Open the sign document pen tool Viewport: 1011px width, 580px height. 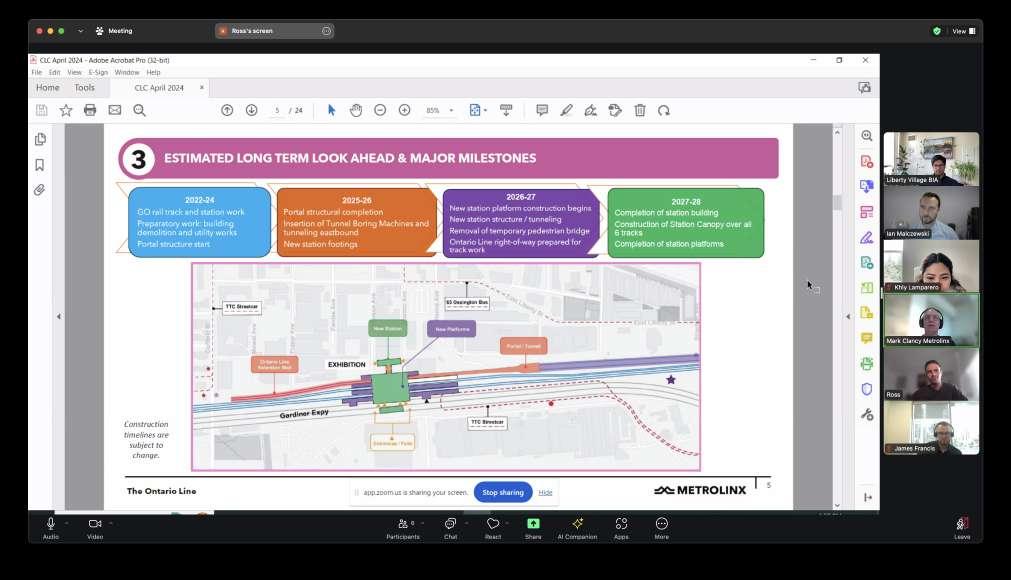(x=591, y=110)
